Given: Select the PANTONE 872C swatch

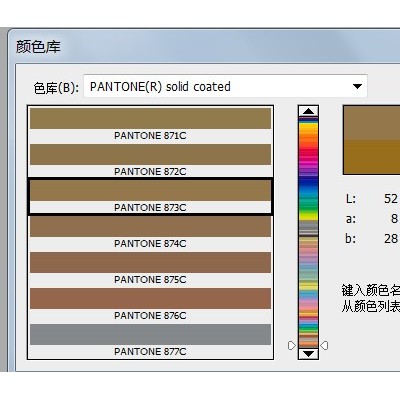Looking at the screenshot, I should click(150, 154).
